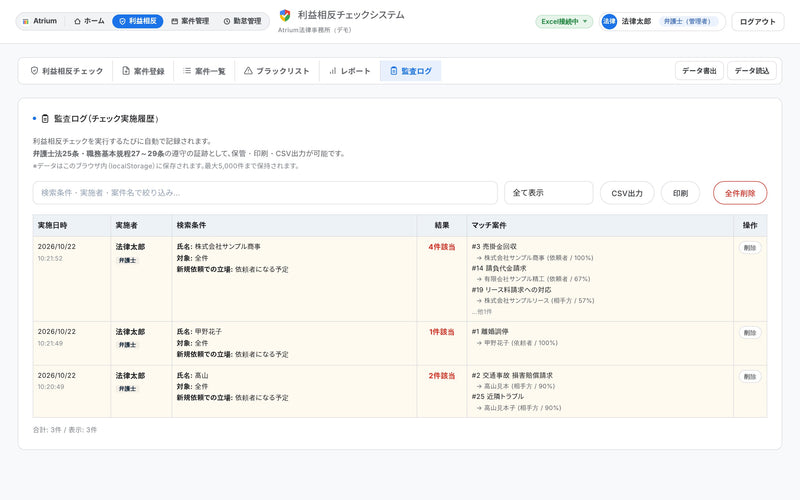Image resolution: width=800 pixels, height=500 pixels.
Task: Click matched case #25 近隣トラブル
Action: [497, 396]
